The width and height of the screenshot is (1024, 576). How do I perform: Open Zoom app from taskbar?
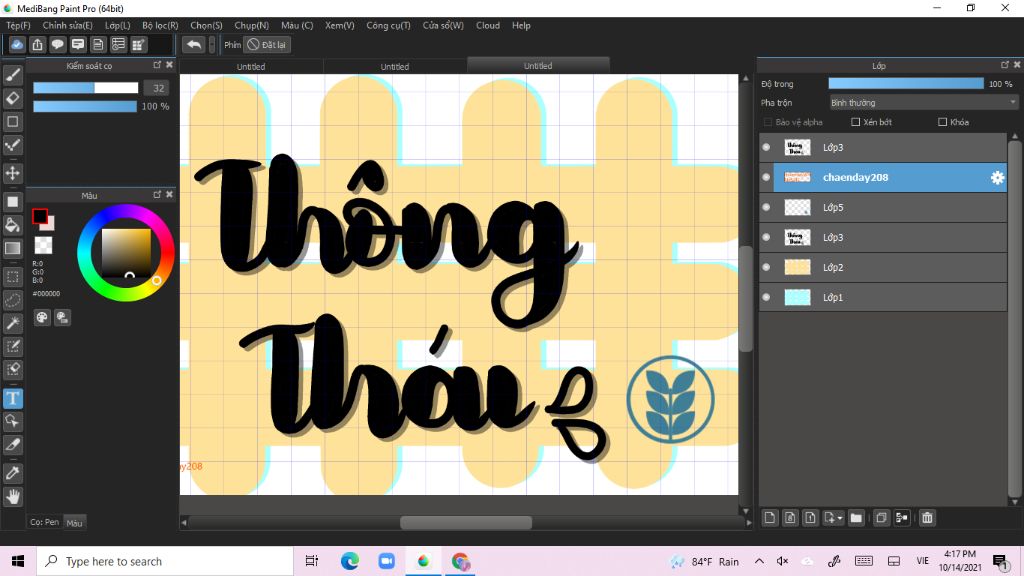(387, 561)
